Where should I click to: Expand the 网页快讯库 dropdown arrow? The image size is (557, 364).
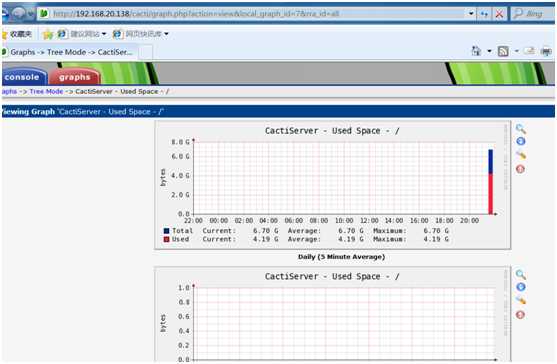click(x=166, y=34)
